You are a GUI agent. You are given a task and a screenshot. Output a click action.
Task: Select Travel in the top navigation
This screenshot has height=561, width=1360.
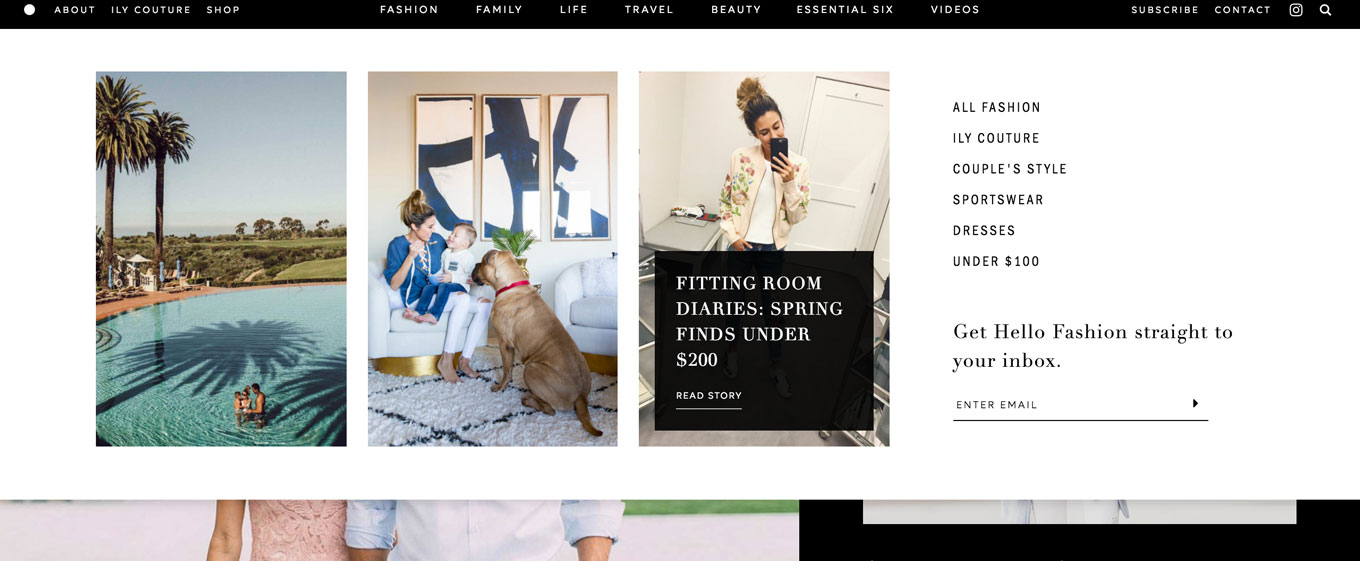coord(649,10)
